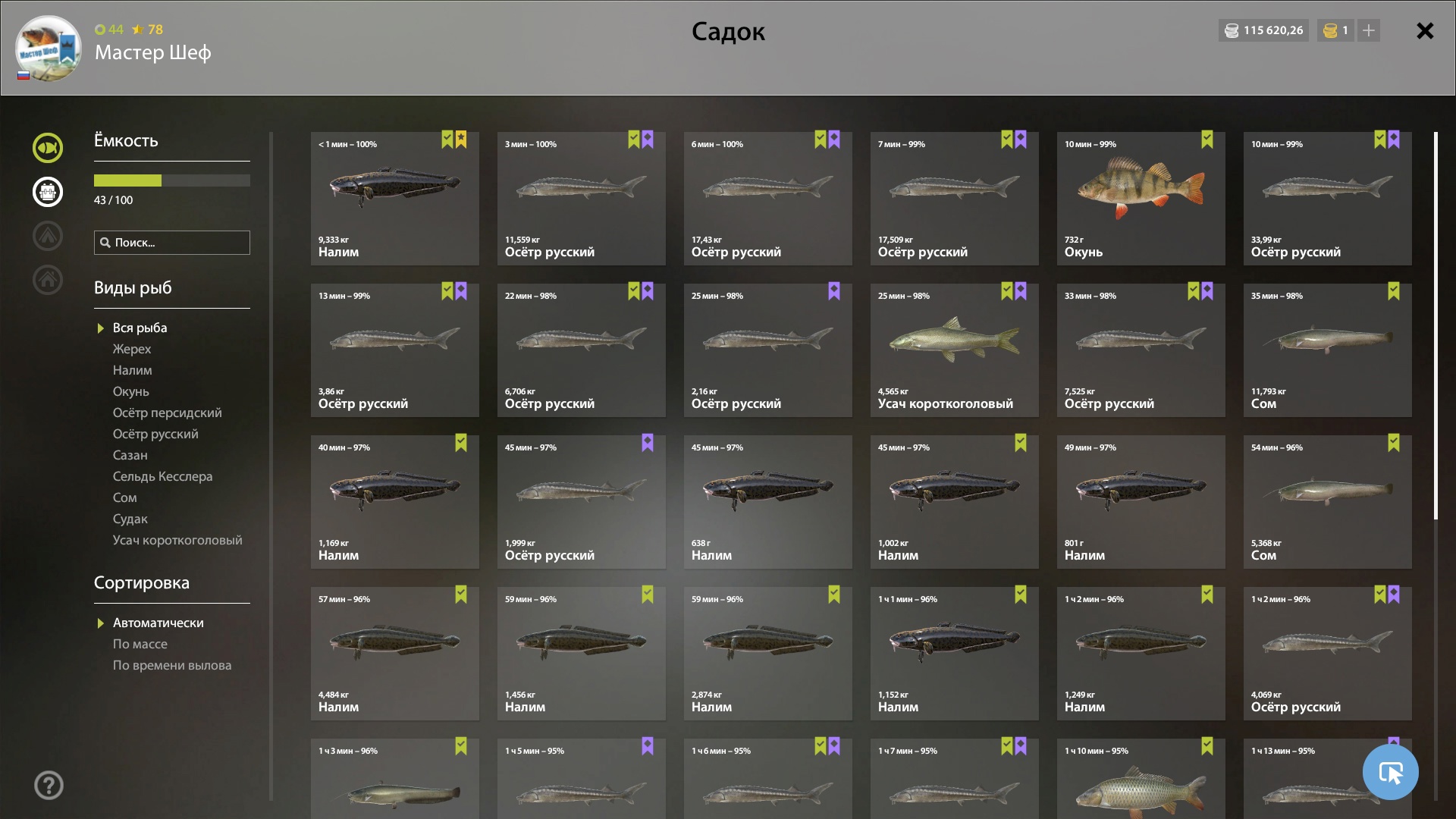Open the Мастер Шеф profile avatar

coord(49,48)
